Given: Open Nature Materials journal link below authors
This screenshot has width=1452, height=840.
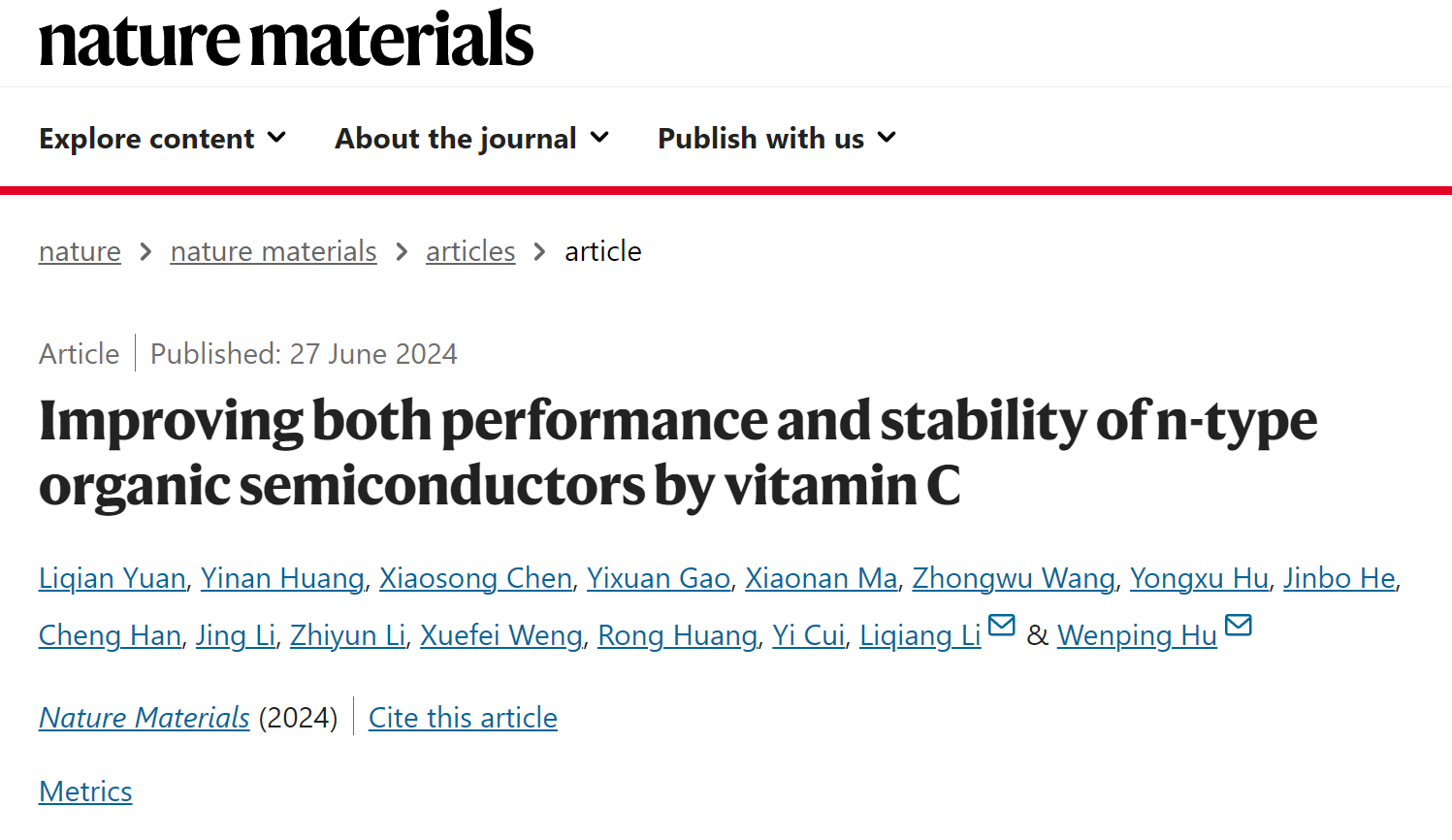Looking at the screenshot, I should click(x=145, y=718).
